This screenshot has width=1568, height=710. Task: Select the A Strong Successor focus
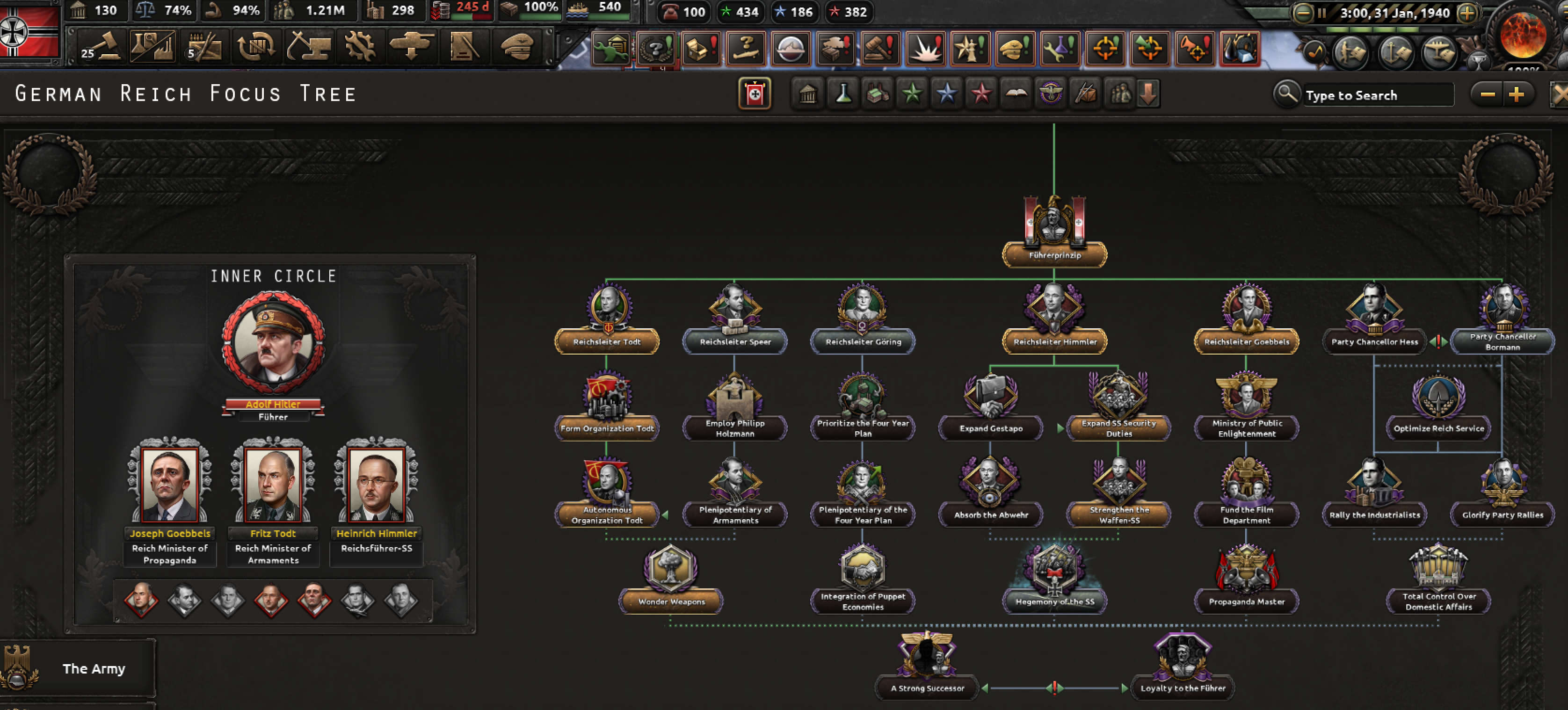point(927,665)
